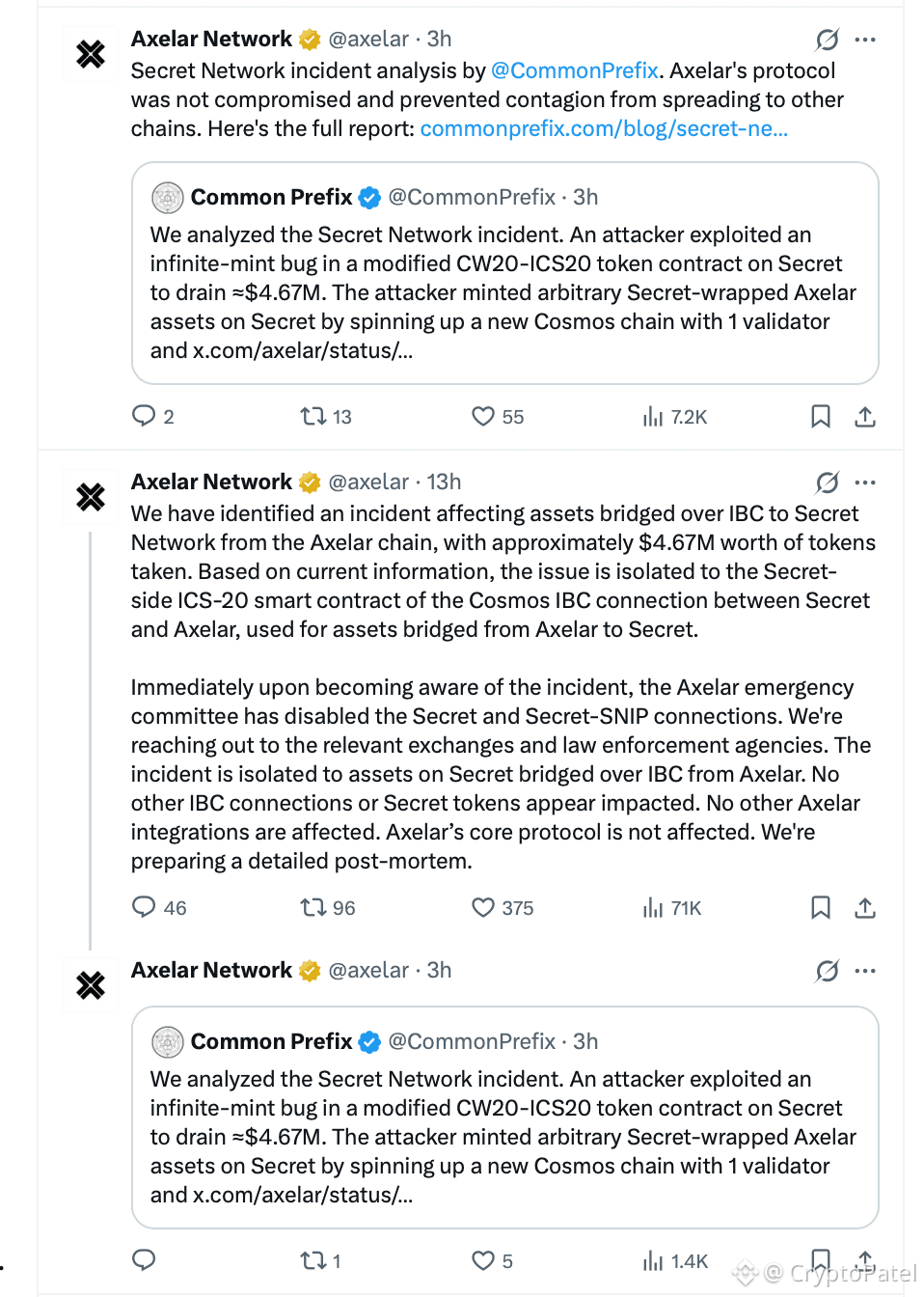Open Axelar Network profile from 13h tweet
The width and height of the screenshot is (924, 1297).
211,482
